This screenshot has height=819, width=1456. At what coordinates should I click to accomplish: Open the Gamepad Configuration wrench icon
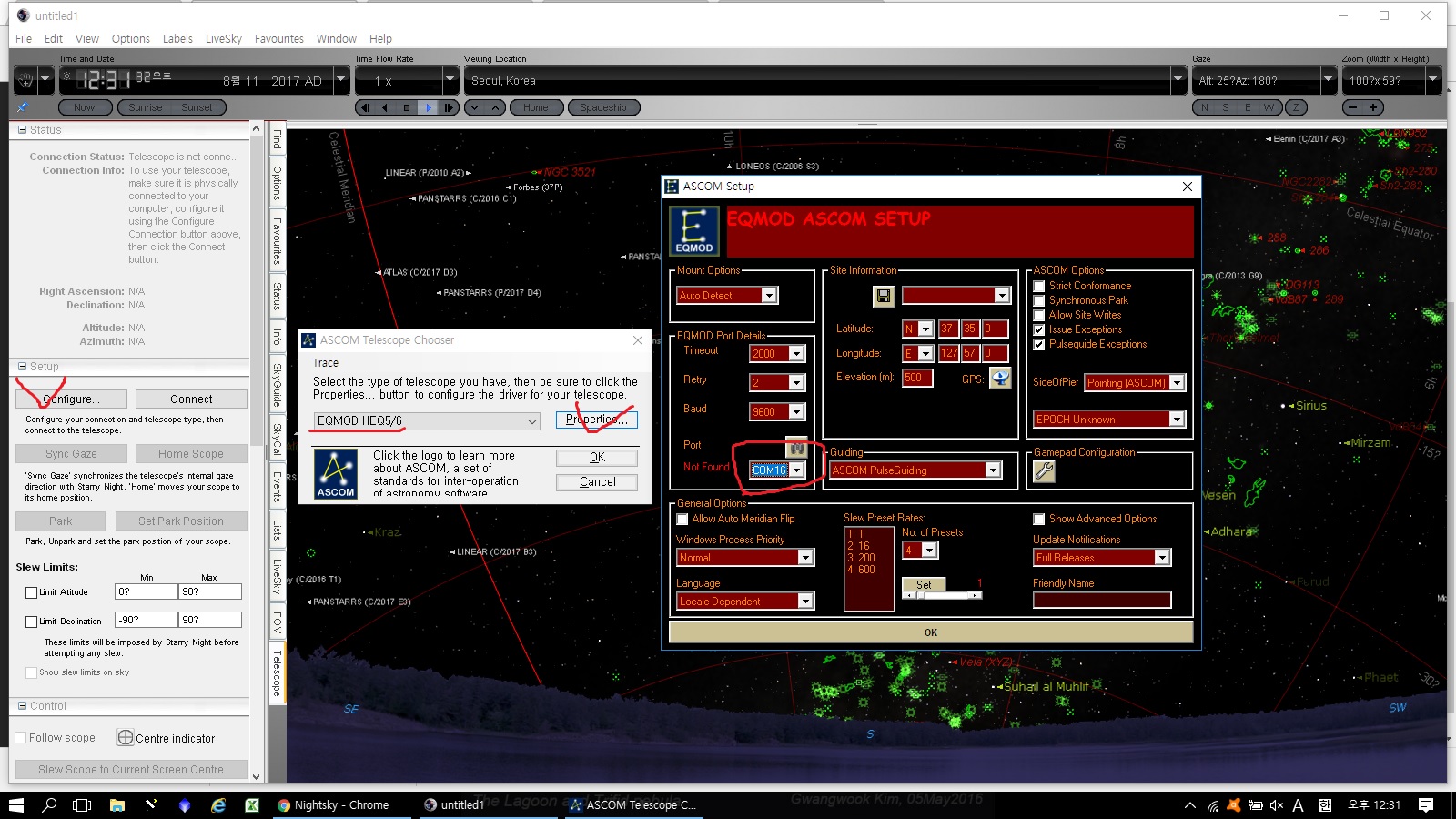pos(1044,470)
